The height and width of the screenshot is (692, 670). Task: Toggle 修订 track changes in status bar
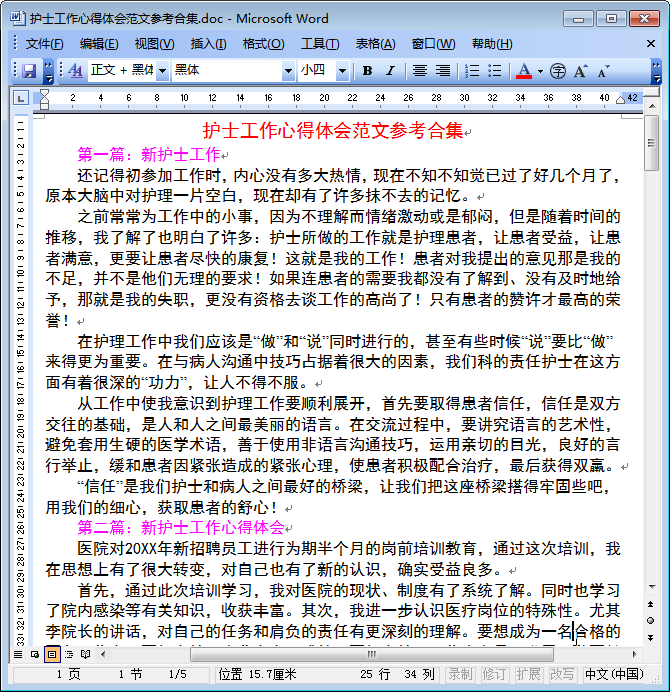pos(494,674)
